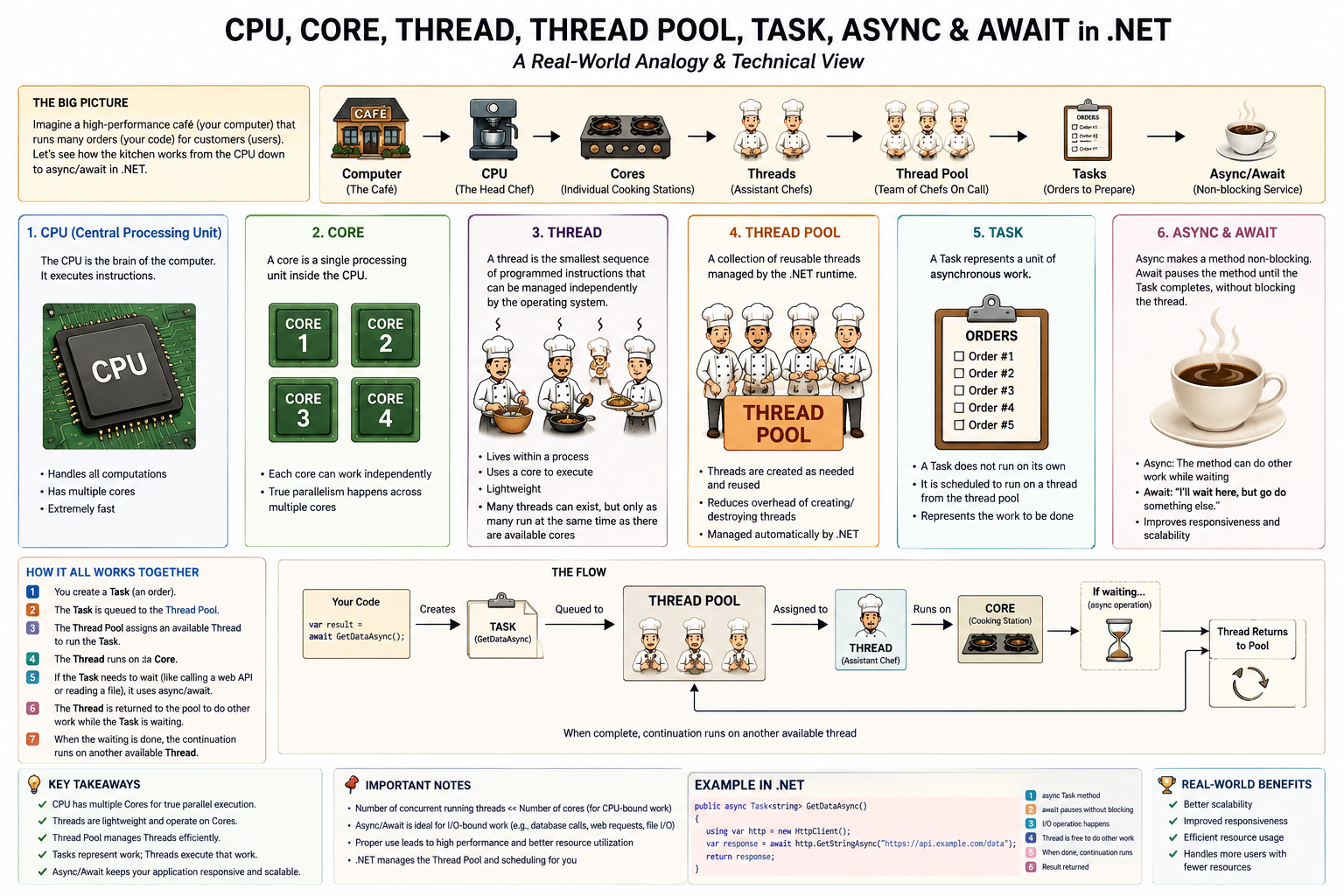The height and width of the screenshot is (896, 1344).
Task: Select the two chefs icon above Threads
Action: coord(771,129)
